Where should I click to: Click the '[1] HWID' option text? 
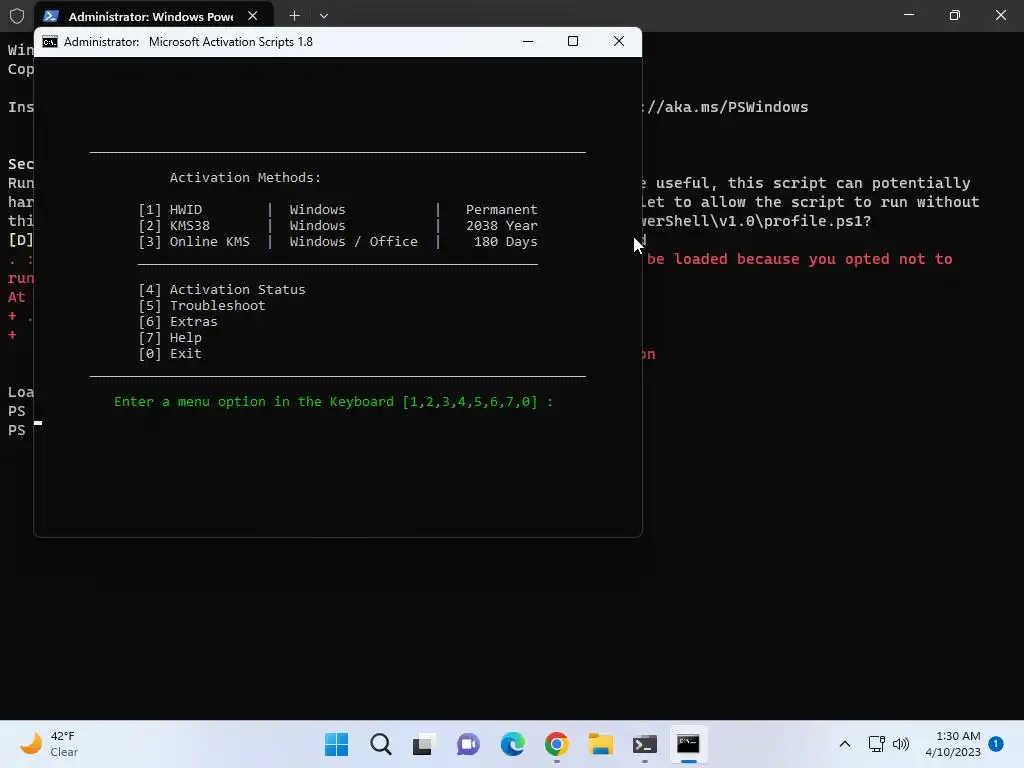[170, 210]
